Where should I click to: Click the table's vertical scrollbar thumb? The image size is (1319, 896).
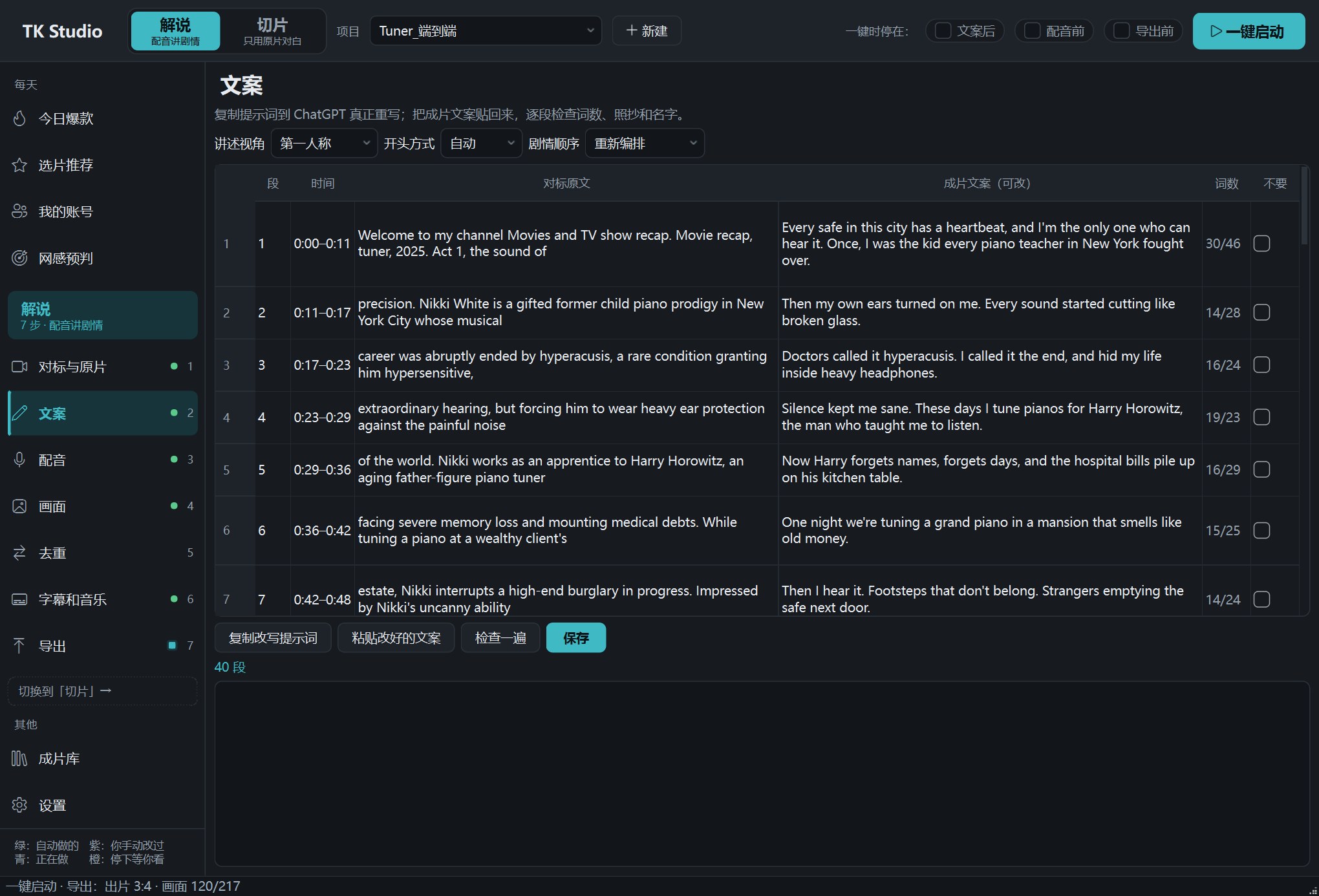(1305, 206)
